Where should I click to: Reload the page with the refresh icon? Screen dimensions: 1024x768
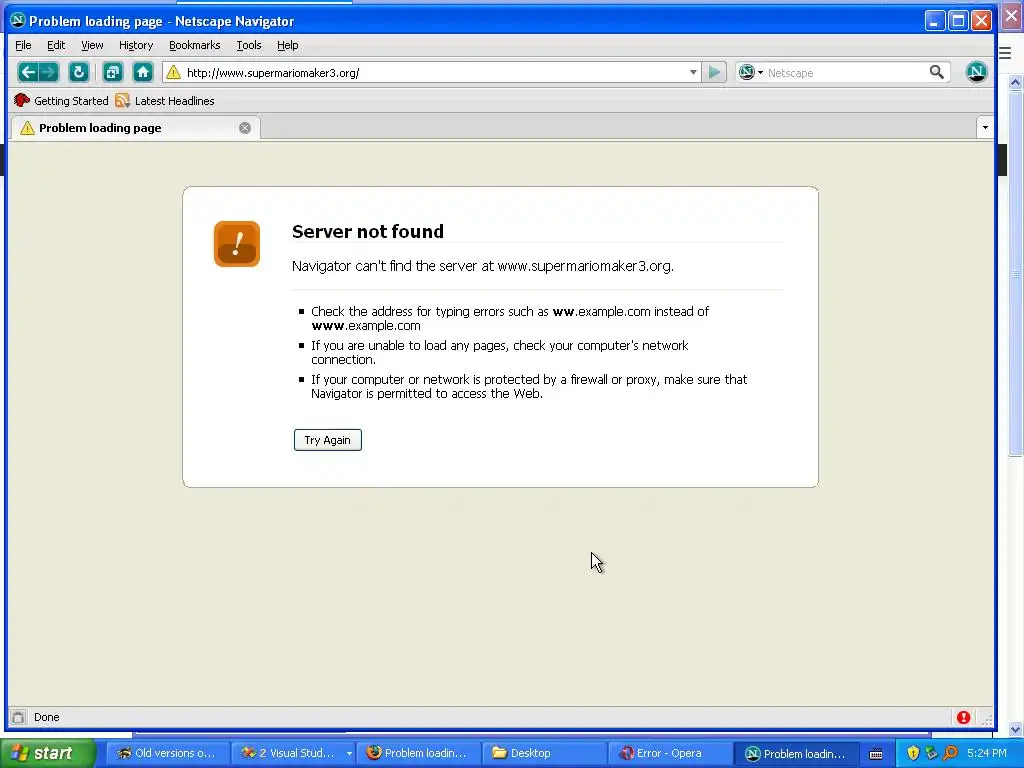point(79,72)
